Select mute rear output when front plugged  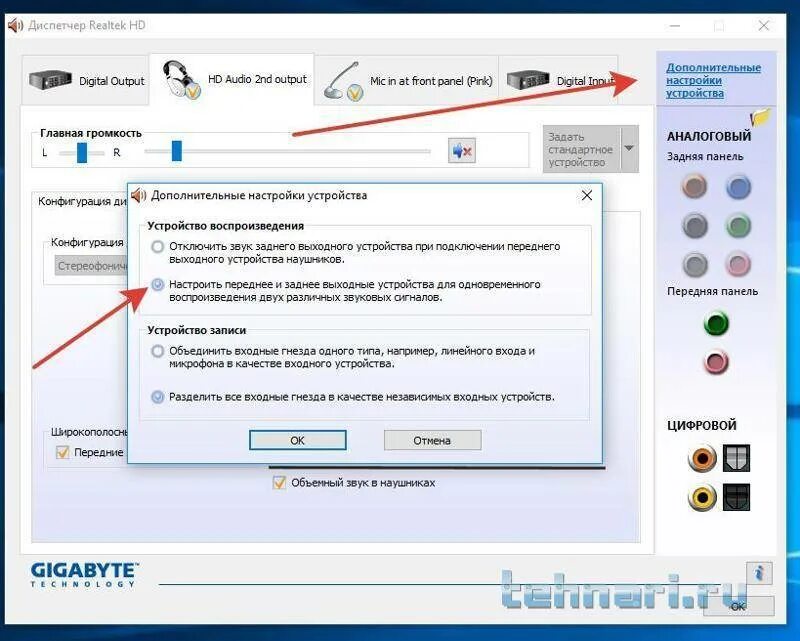pyautogui.click(x=158, y=246)
